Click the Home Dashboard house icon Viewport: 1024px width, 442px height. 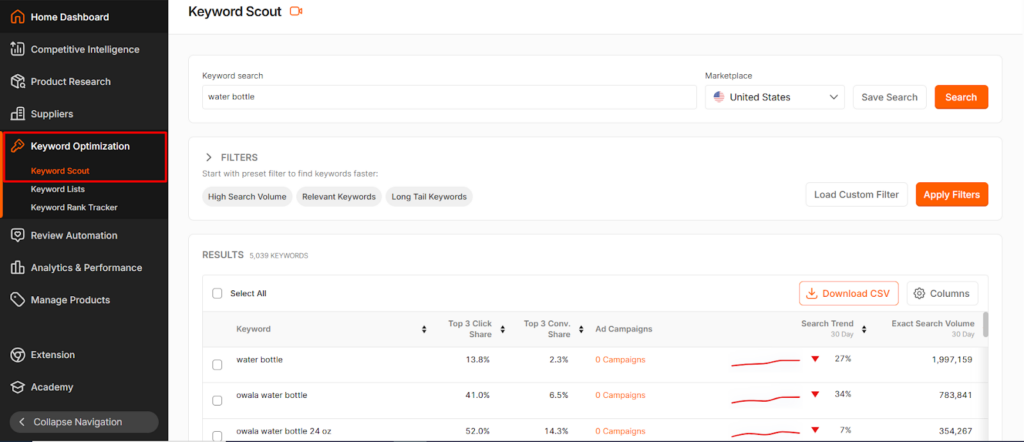coord(17,17)
